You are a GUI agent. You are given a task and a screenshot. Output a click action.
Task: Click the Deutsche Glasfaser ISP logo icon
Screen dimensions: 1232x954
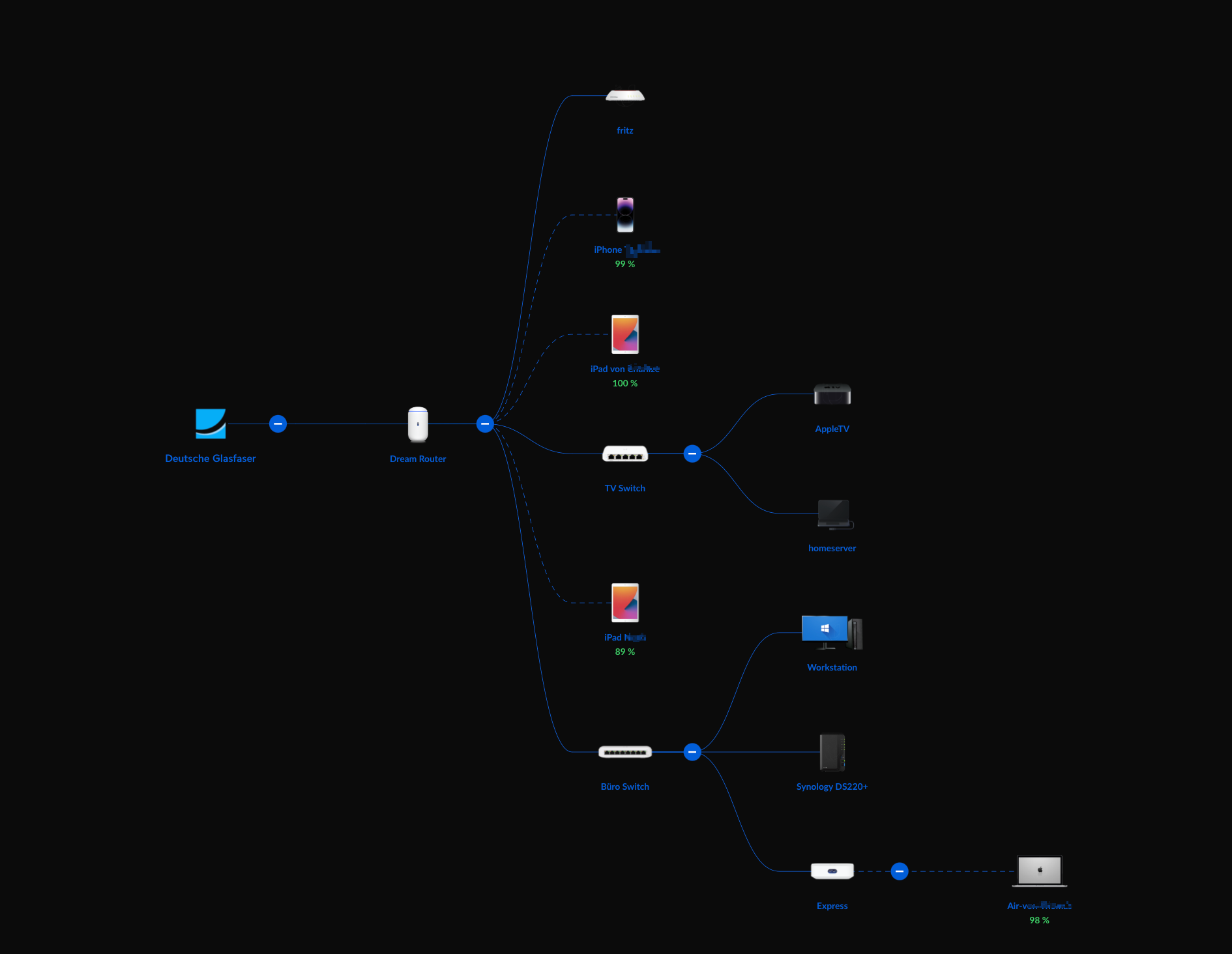pyautogui.click(x=211, y=424)
